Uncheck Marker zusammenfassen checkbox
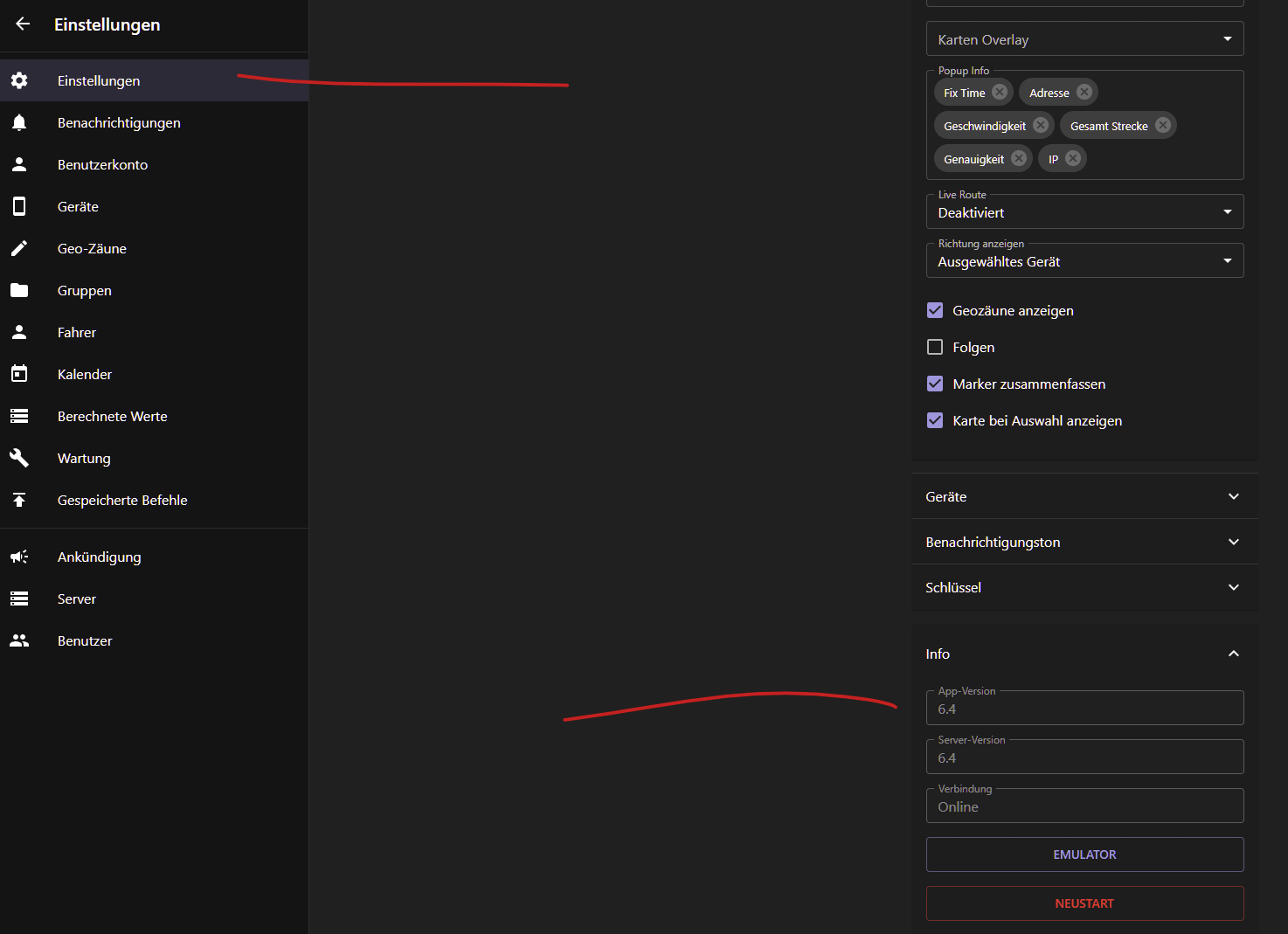1288x934 pixels. (935, 384)
